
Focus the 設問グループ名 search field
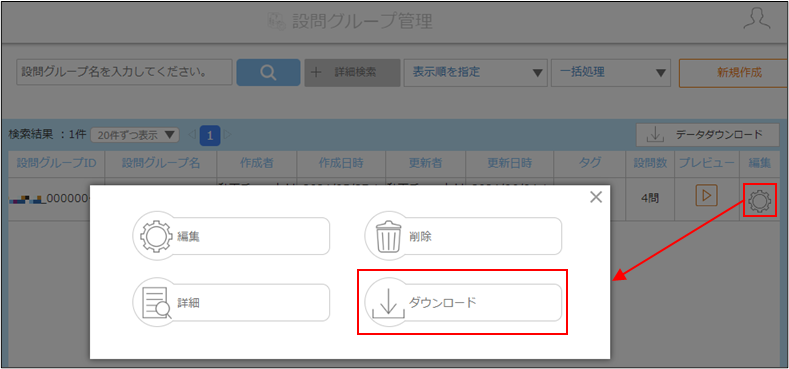(124, 72)
